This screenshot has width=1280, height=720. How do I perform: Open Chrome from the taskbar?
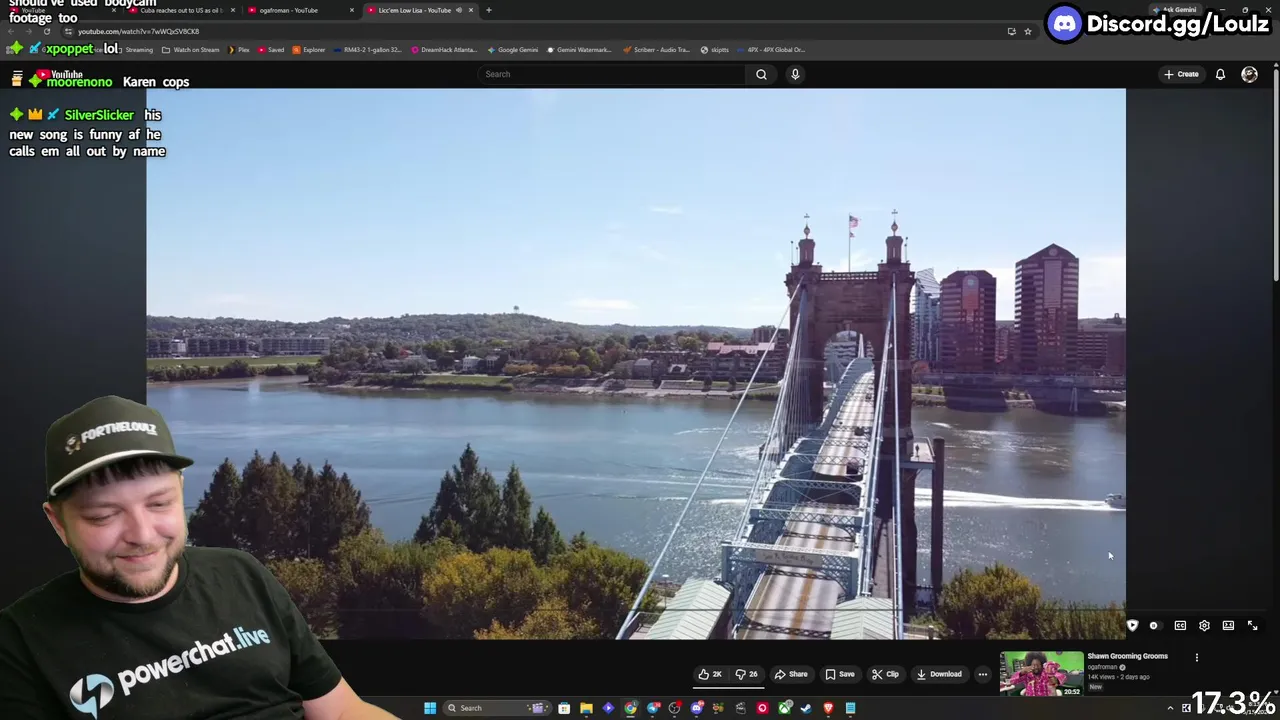tap(630, 708)
